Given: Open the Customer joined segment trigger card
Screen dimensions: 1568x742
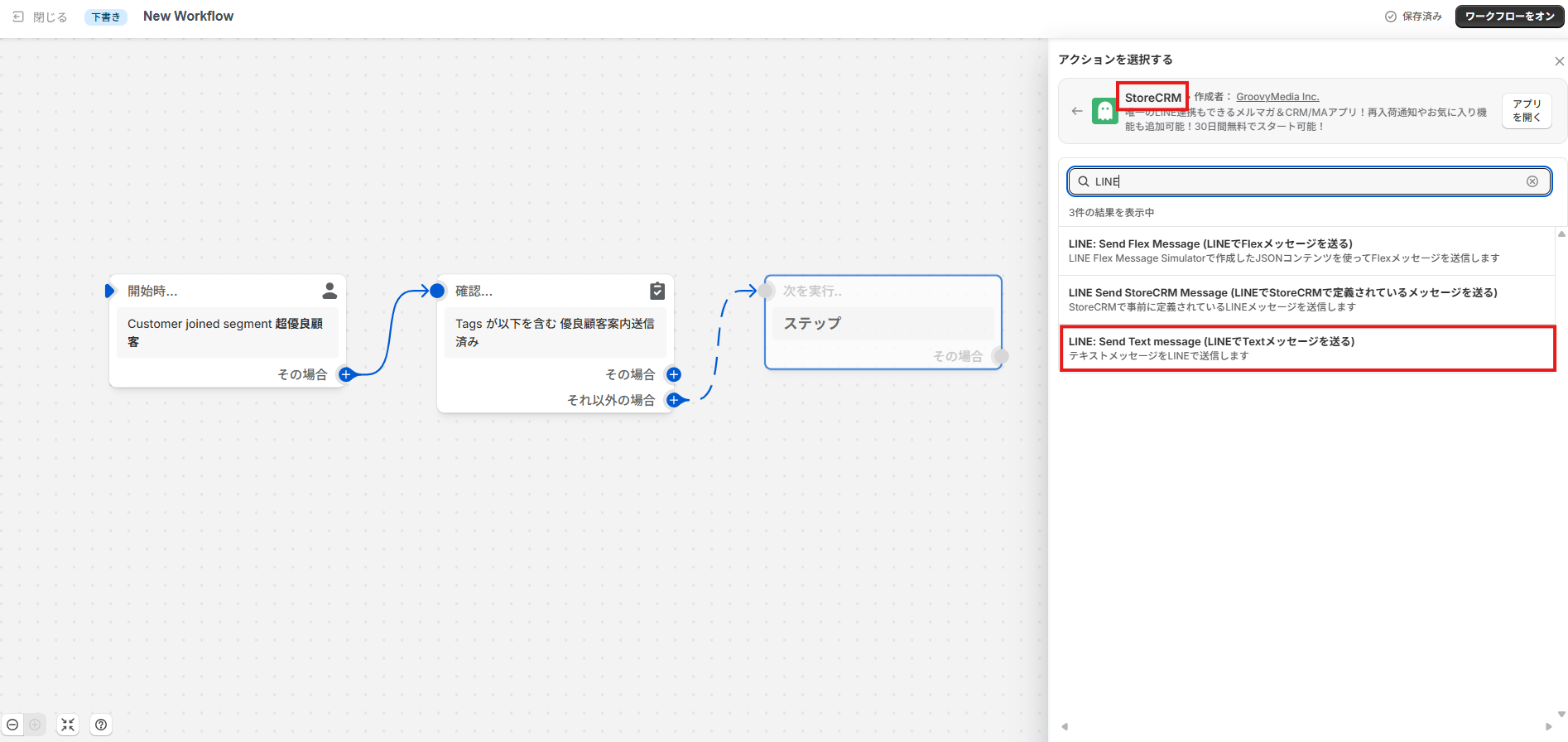Looking at the screenshot, I should click(228, 333).
